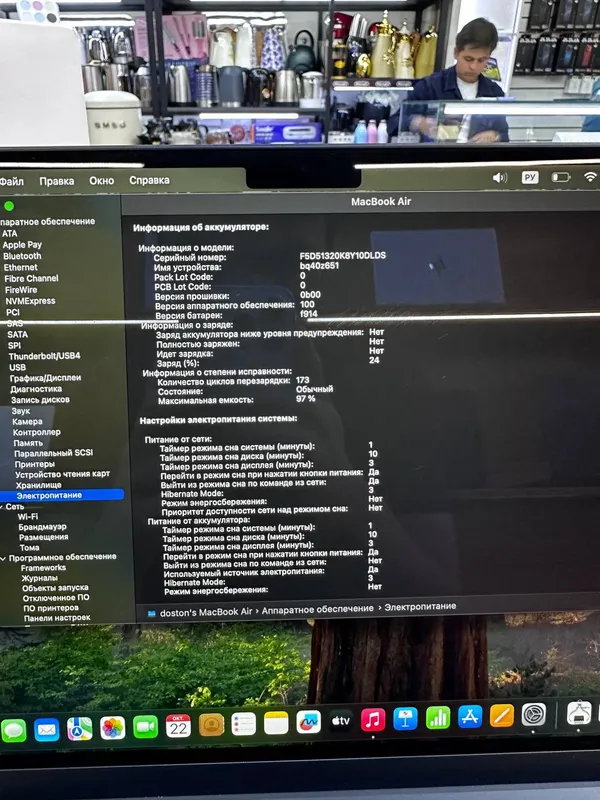Select Контроллер in the sidebar
This screenshot has width=600, height=800.
pyautogui.click(x=37, y=432)
